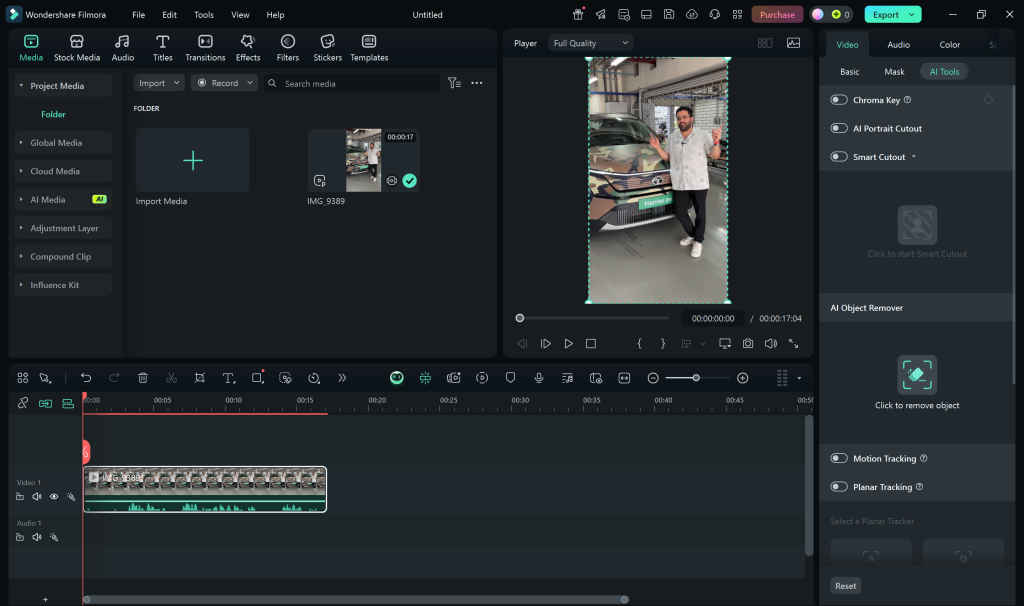Switch to the Audio tab in right panel

point(898,43)
